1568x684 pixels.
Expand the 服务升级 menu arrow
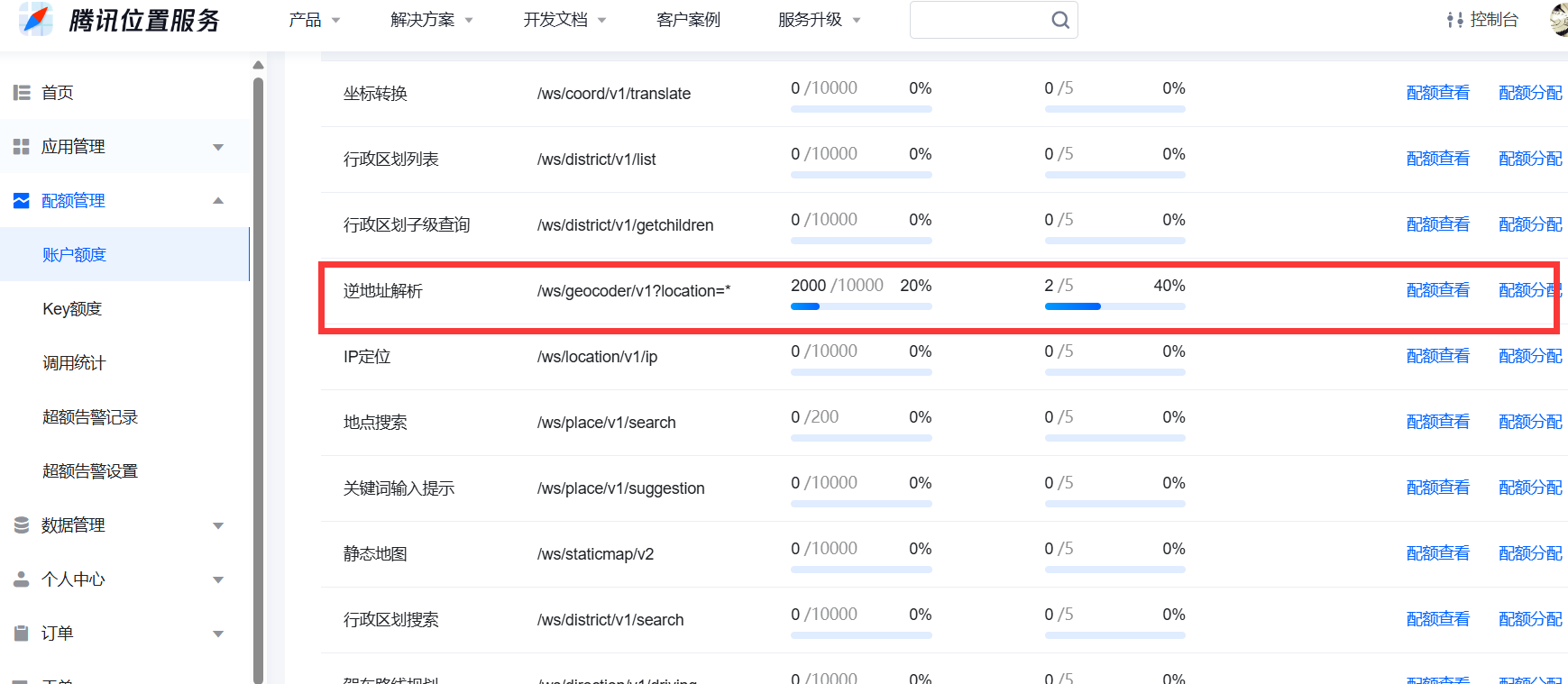[857, 21]
